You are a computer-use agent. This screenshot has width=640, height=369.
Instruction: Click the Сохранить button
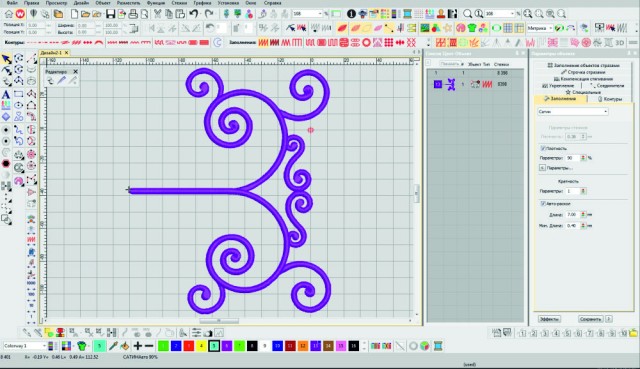coord(590,319)
